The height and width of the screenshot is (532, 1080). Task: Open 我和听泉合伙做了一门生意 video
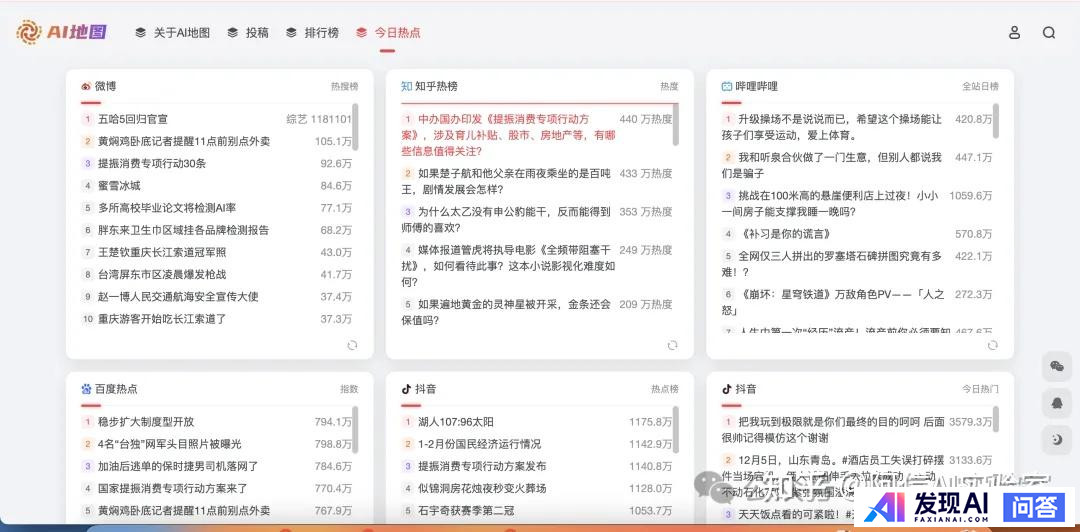(831, 165)
